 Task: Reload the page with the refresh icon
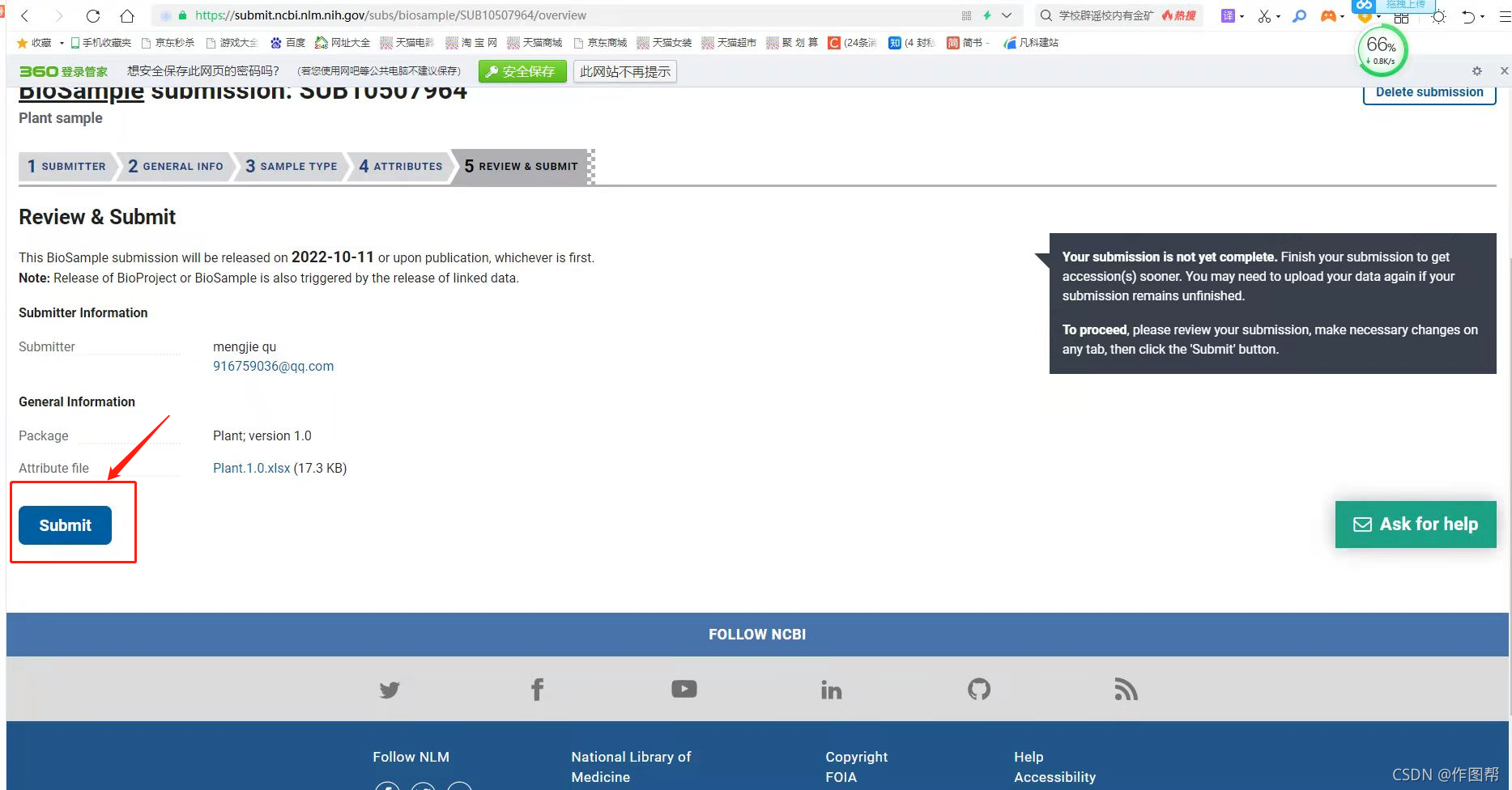pyautogui.click(x=93, y=15)
